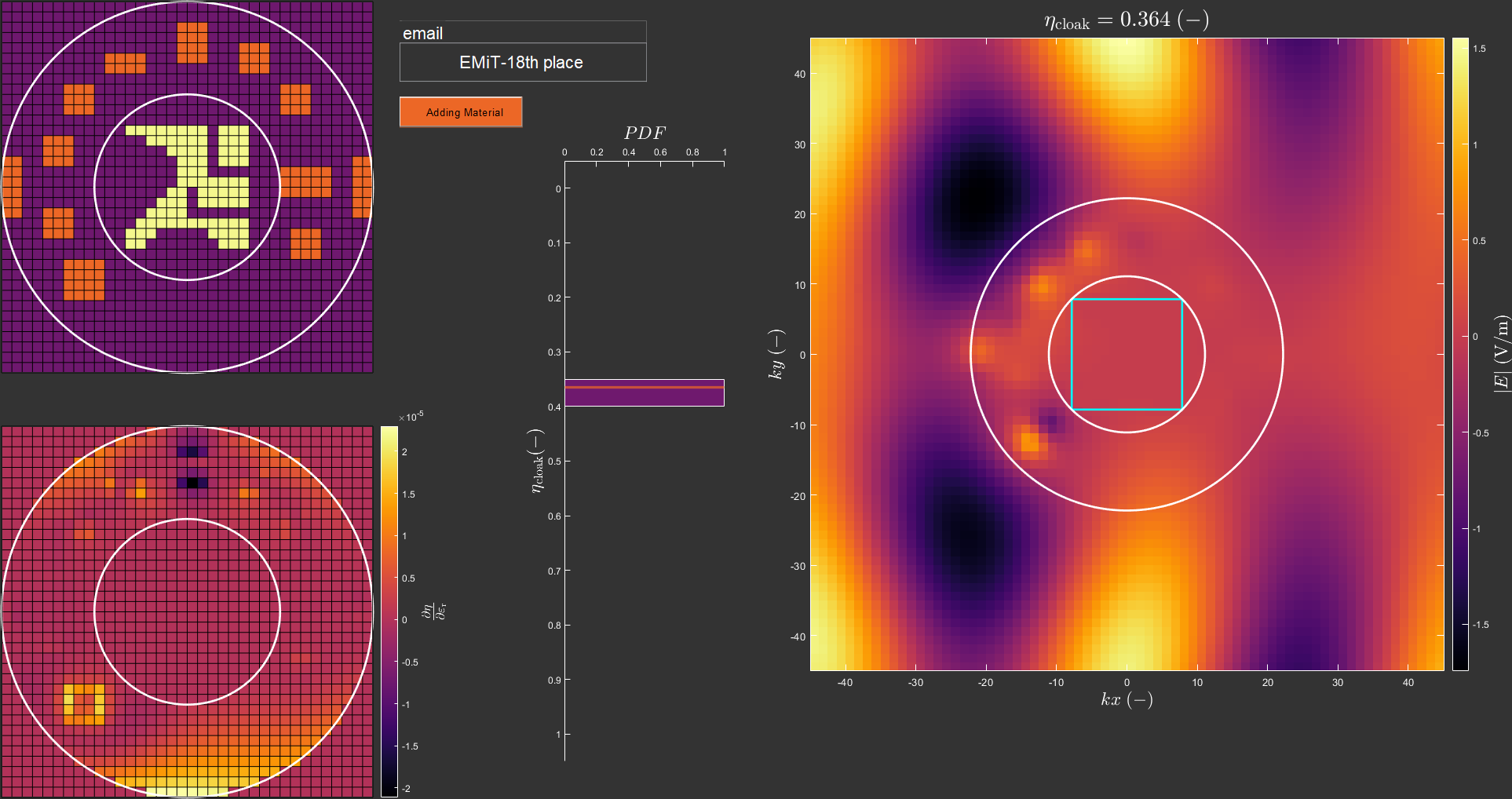The image size is (1512, 799).
Task: Click the sensitivity gradient colorbar
Action: coord(389,611)
